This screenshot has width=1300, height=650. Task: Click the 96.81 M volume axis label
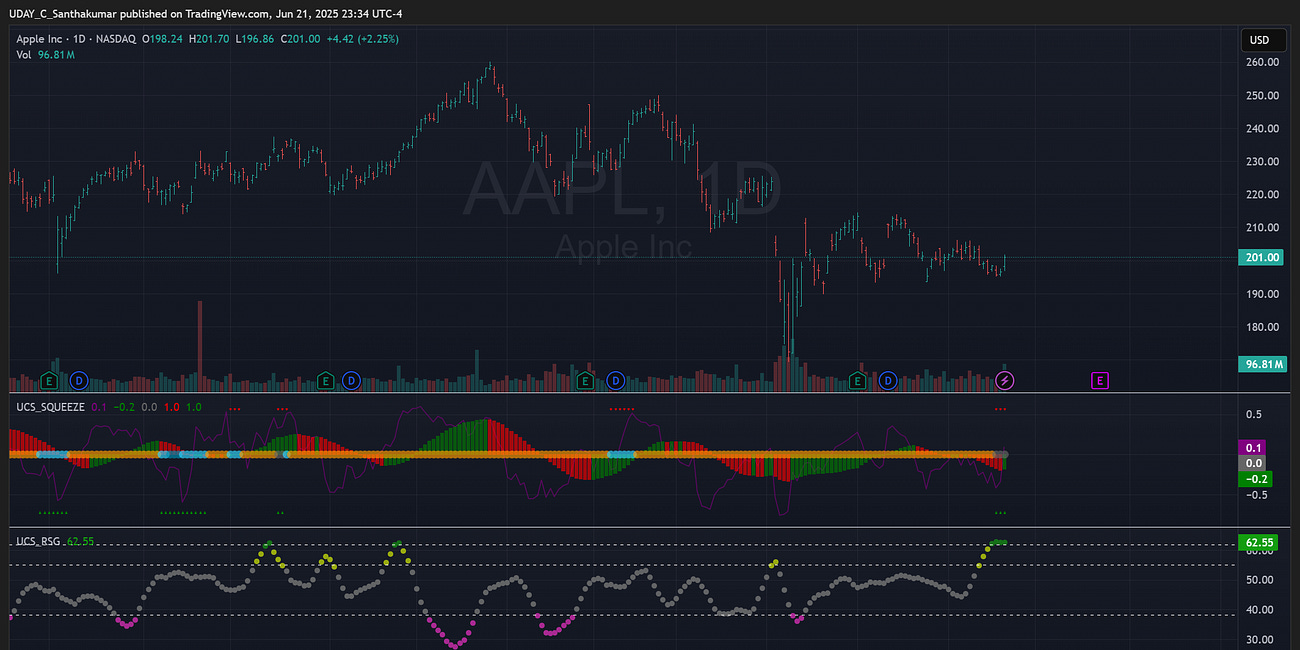click(x=1263, y=364)
